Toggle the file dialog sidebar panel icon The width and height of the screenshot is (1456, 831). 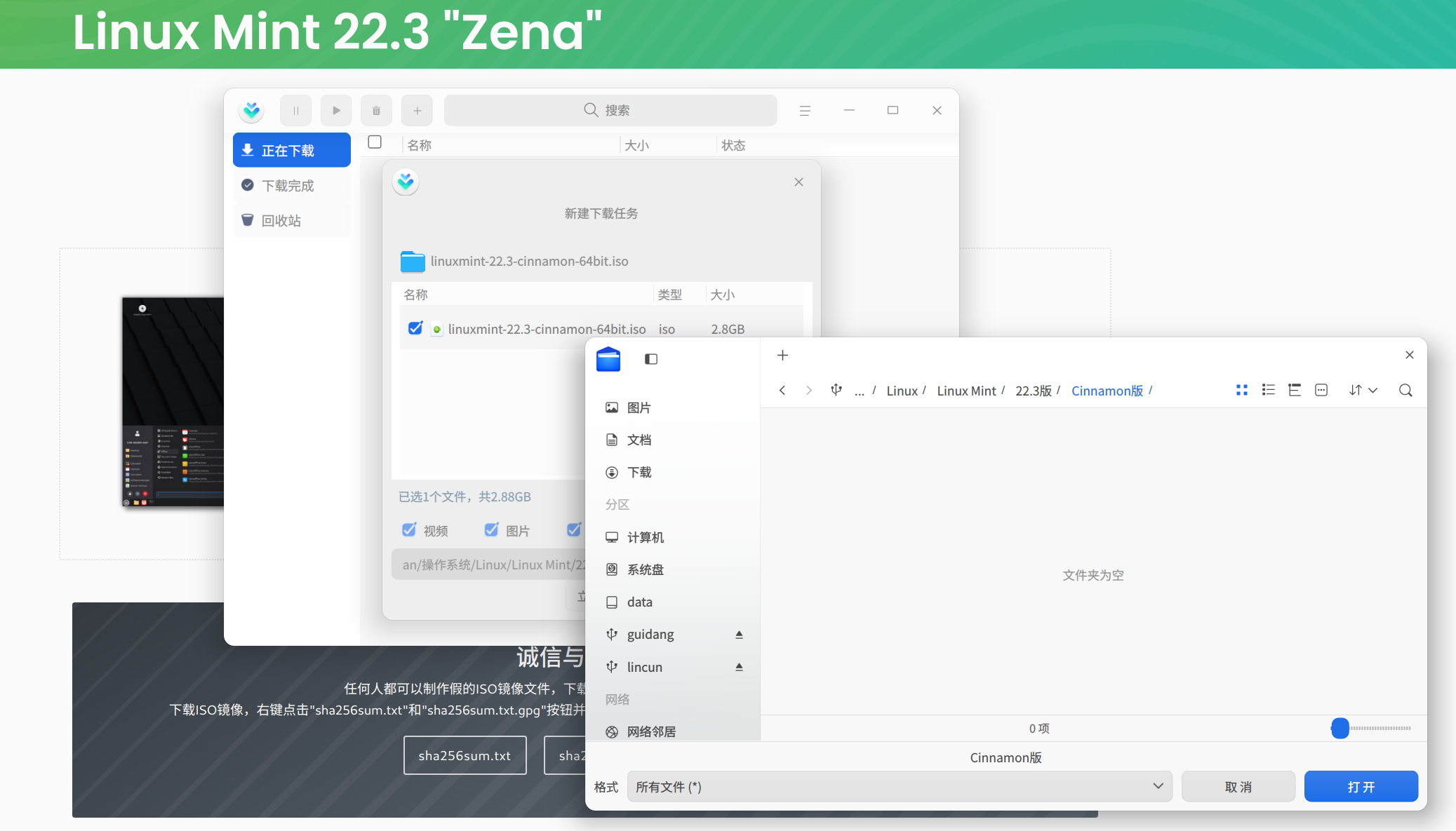(x=650, y=359)
